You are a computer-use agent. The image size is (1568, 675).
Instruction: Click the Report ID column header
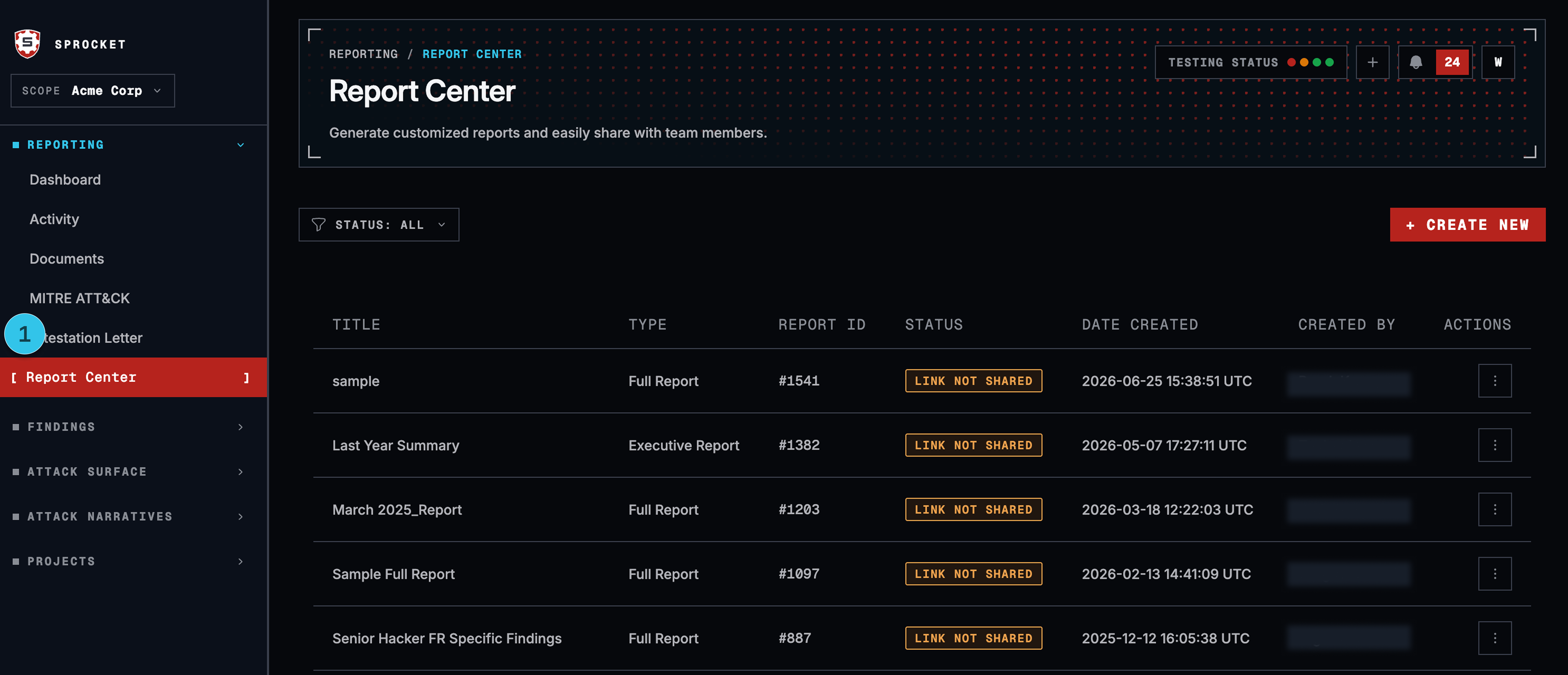pyautogui.click(x=822, y=324)
